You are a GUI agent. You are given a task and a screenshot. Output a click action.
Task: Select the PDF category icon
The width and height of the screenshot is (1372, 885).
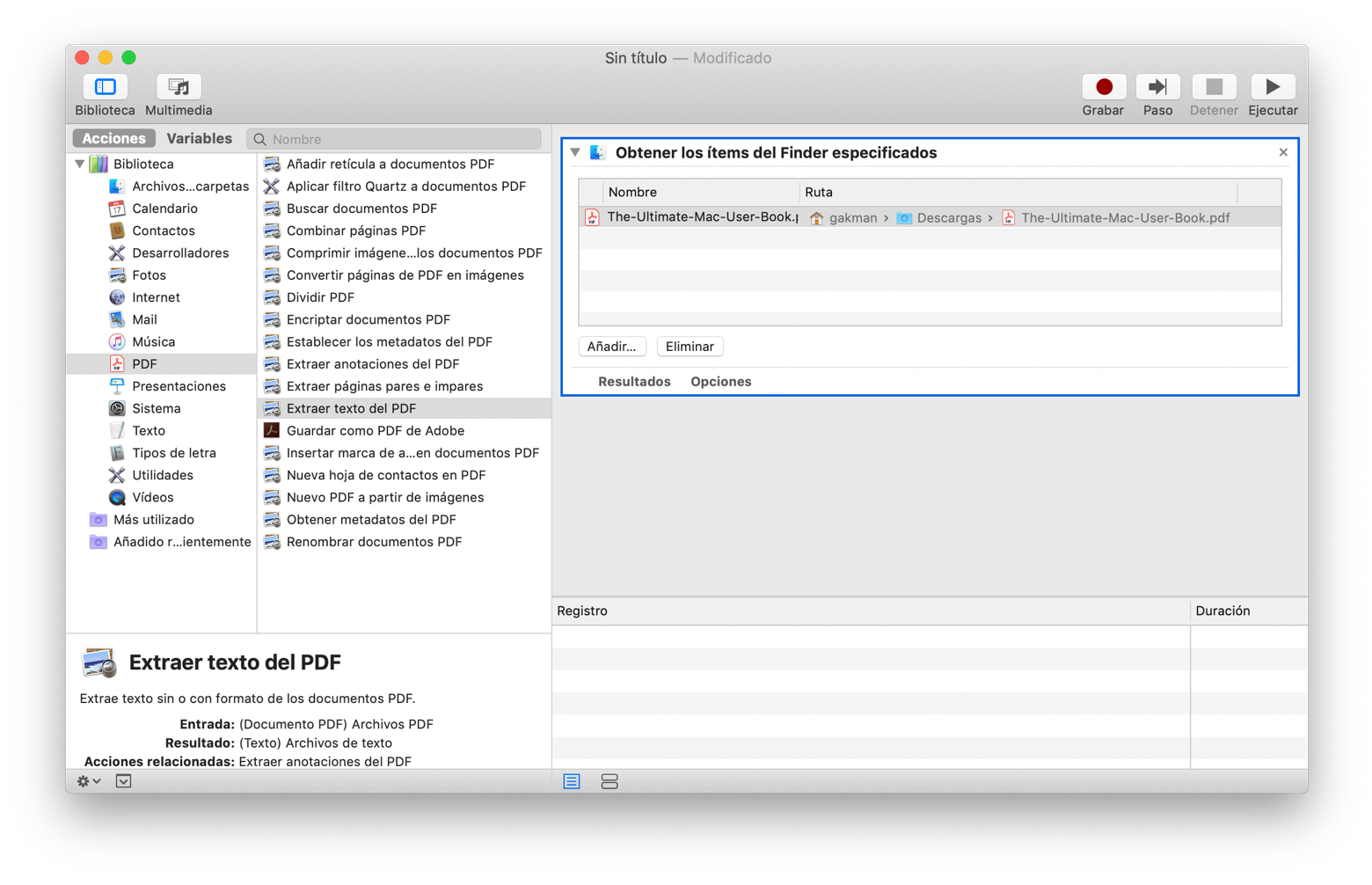117,364
